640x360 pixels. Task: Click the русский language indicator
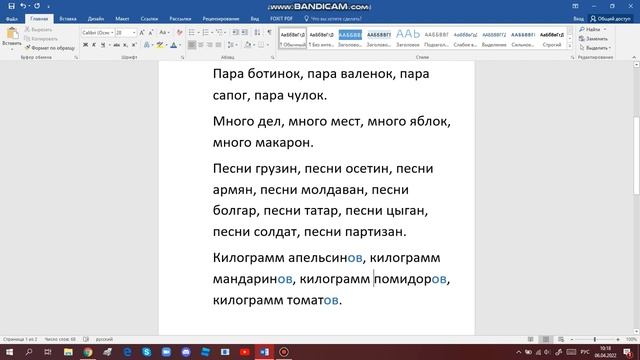click(x=104, y=339)
